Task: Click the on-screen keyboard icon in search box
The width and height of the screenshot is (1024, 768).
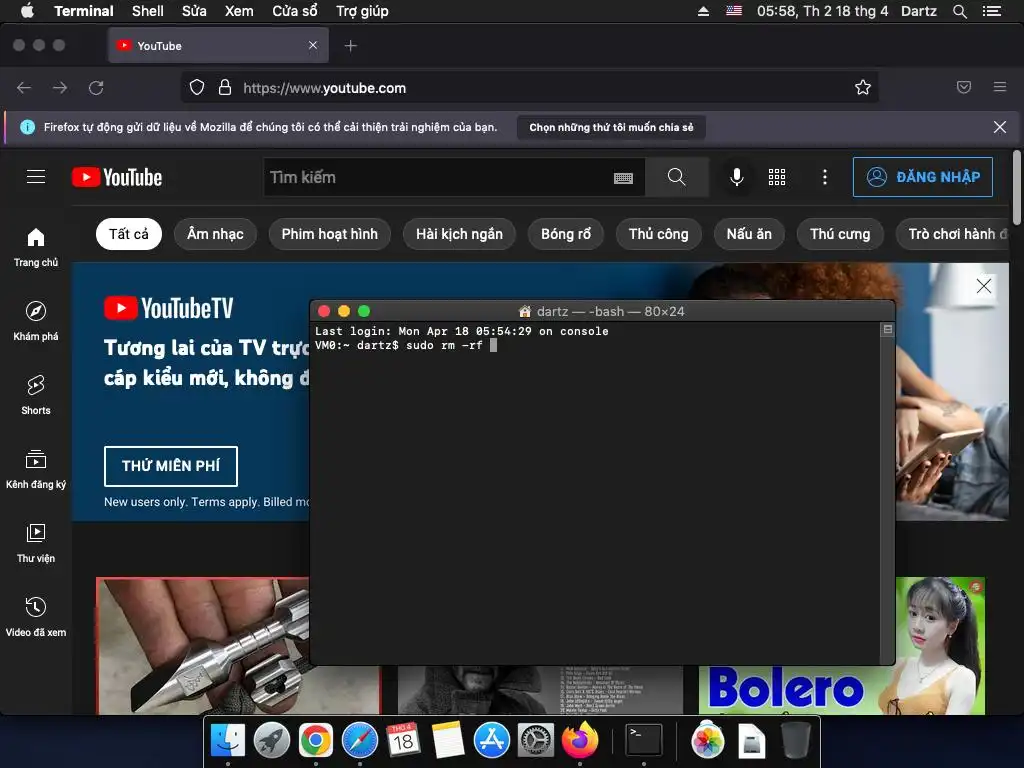Action: (x=623, y=178)
